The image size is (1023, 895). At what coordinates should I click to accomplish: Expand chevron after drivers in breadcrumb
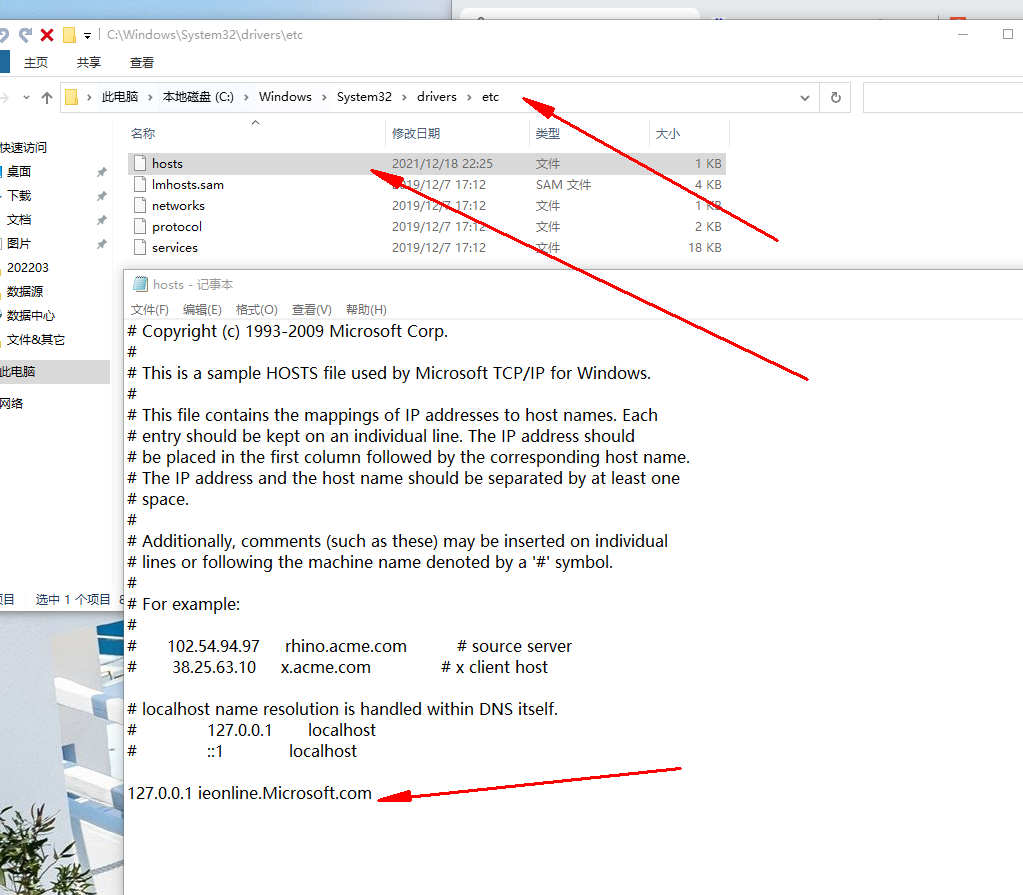(x=469, y=98)
